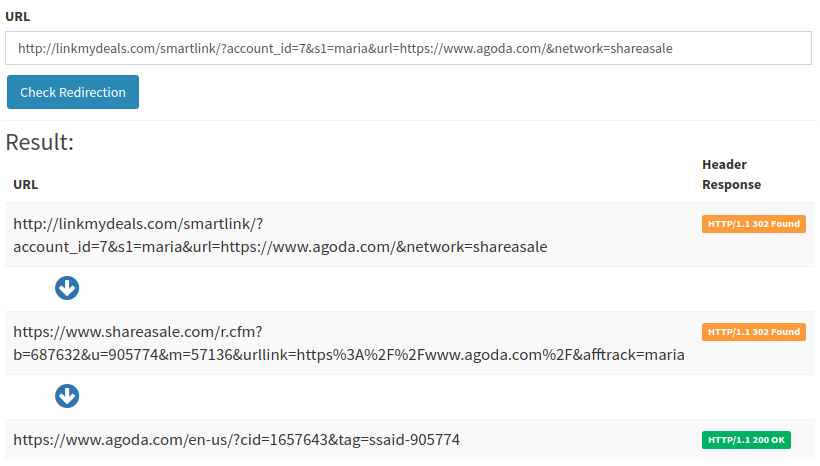Click the 'Result:' heading
This screenshot has width=820, height=466.
40,142
